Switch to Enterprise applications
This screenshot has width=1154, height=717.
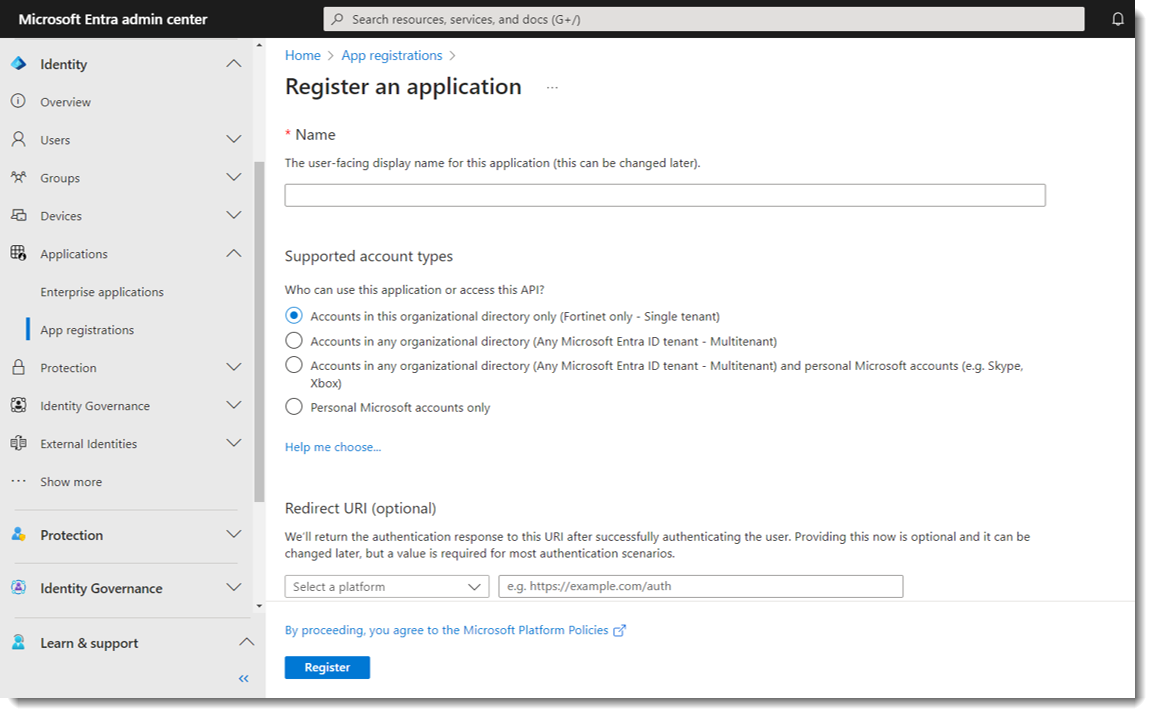[x=102, y=291]
